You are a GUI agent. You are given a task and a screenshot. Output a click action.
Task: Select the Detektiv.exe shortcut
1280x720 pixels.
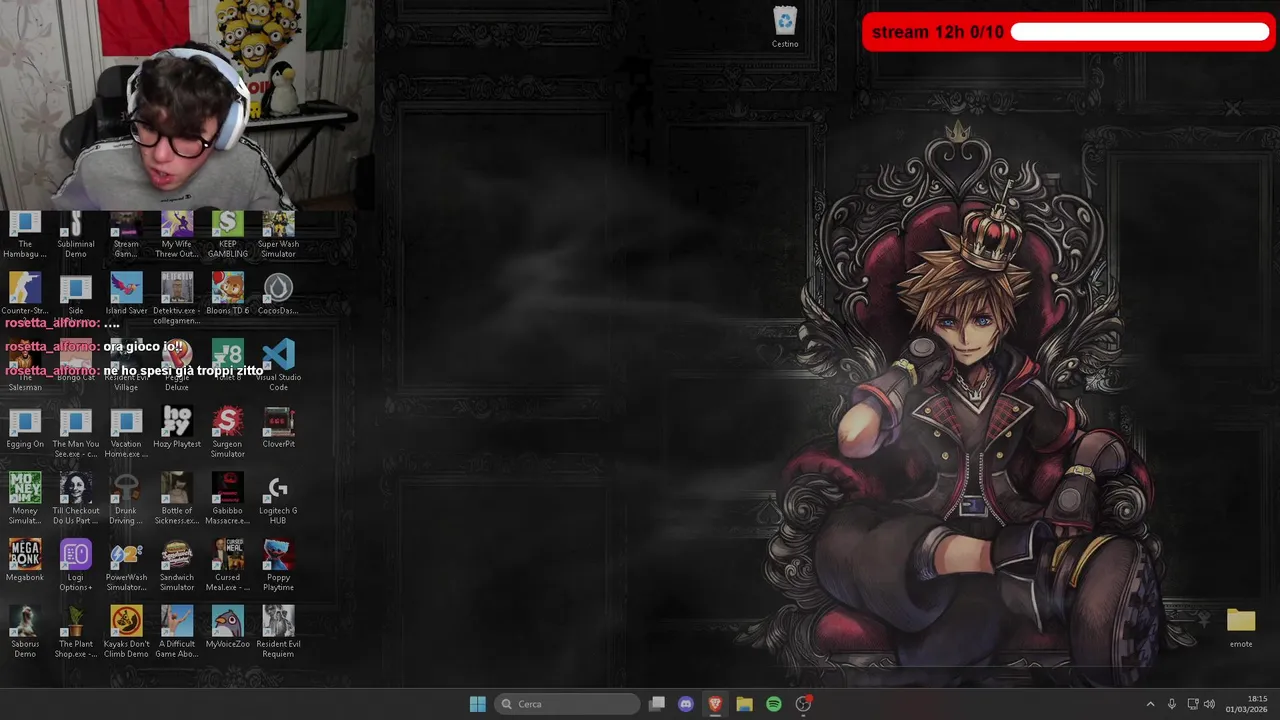tap(177, 299)
